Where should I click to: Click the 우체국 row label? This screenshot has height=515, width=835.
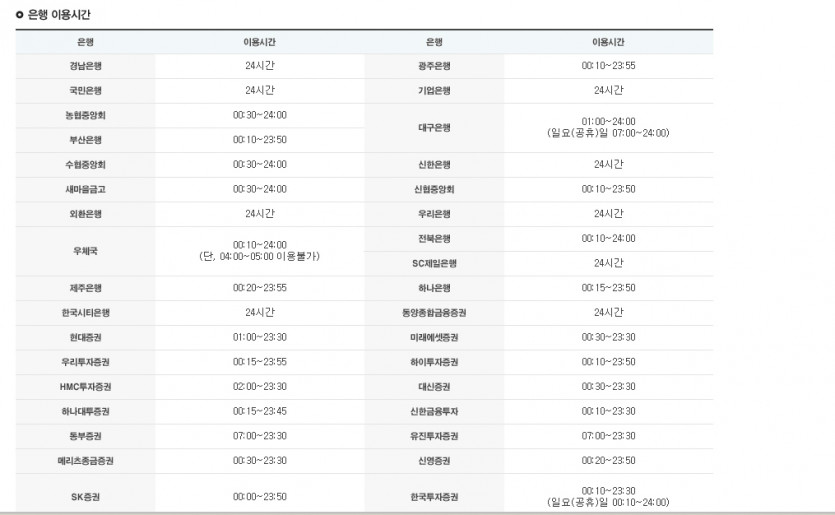click(85, 251)
